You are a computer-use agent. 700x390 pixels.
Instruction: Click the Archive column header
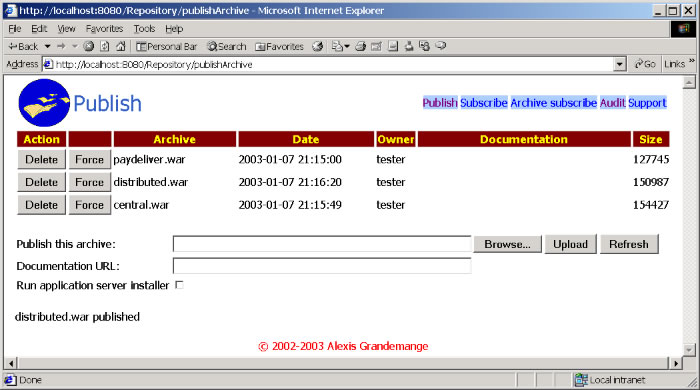pos(175,139)
